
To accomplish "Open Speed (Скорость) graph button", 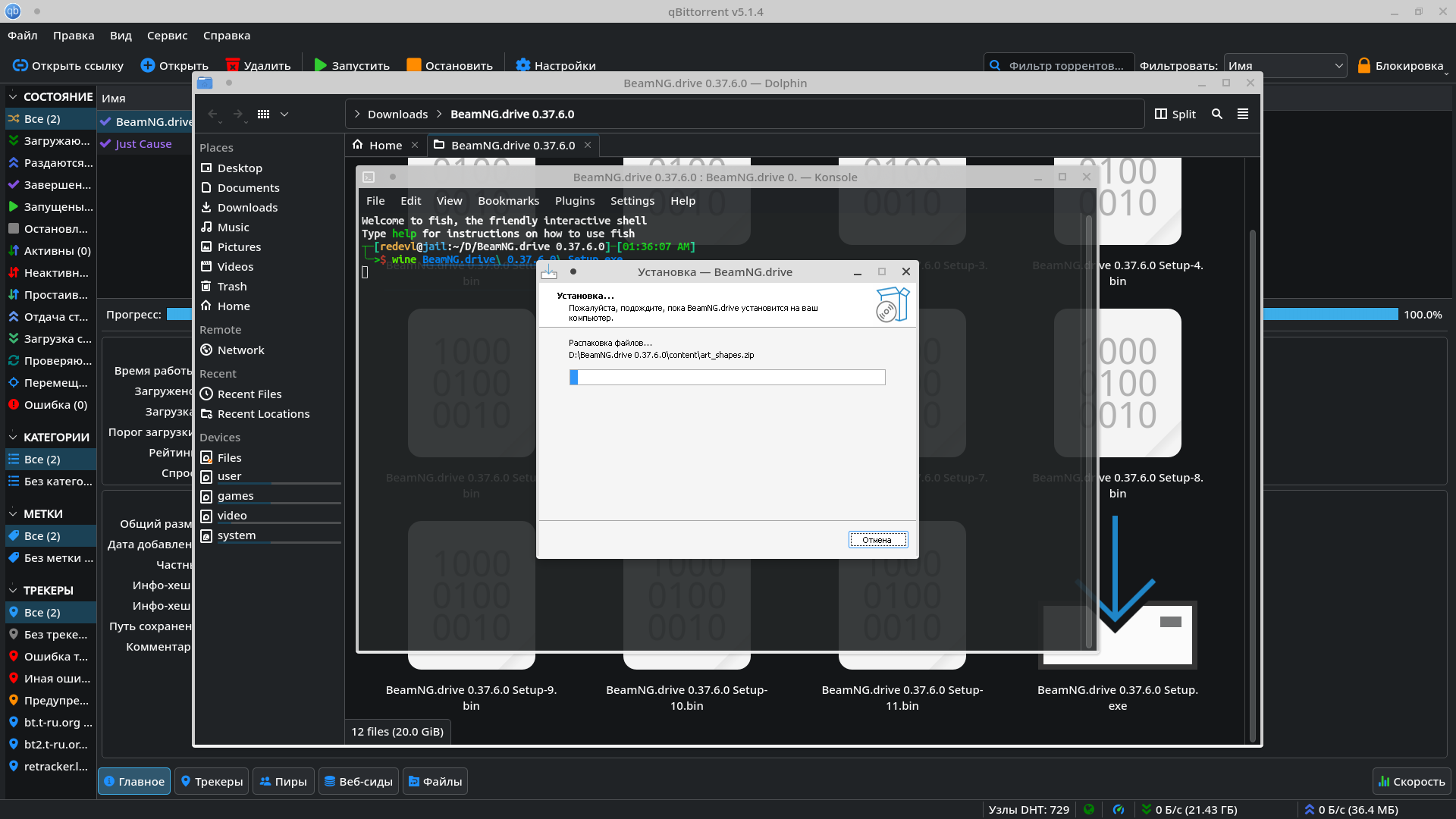I will (1411, 781).
